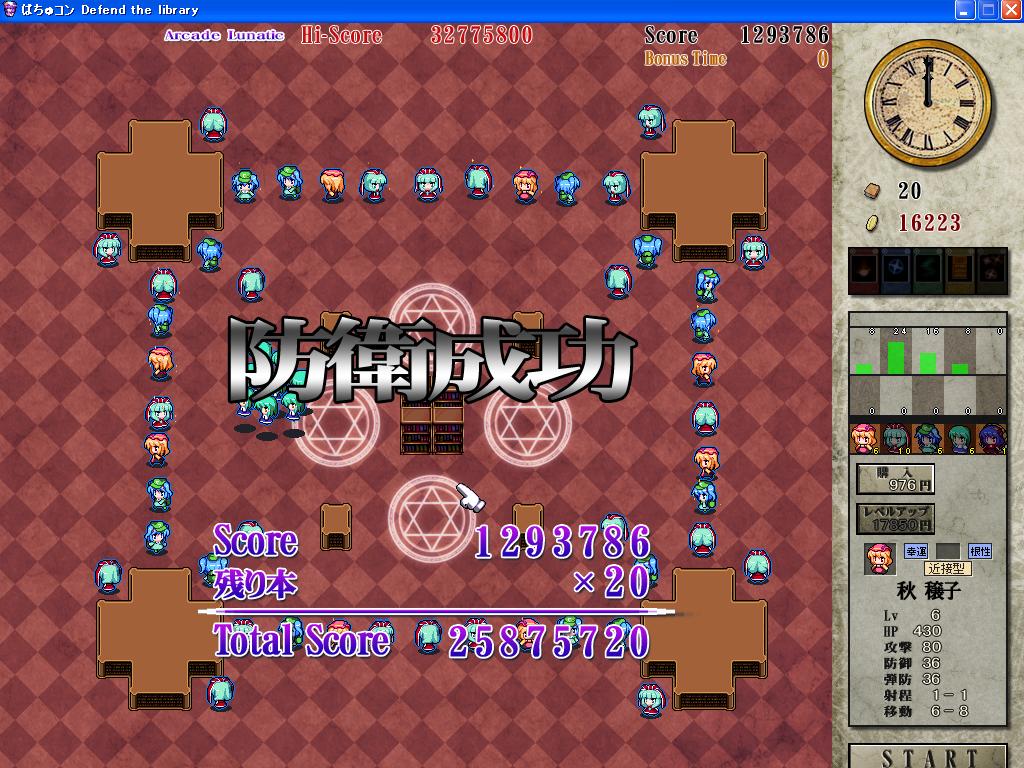Click the gold coin icon beside 16223
Viewport: 1024px width, 768px height.
pos(872,223)
